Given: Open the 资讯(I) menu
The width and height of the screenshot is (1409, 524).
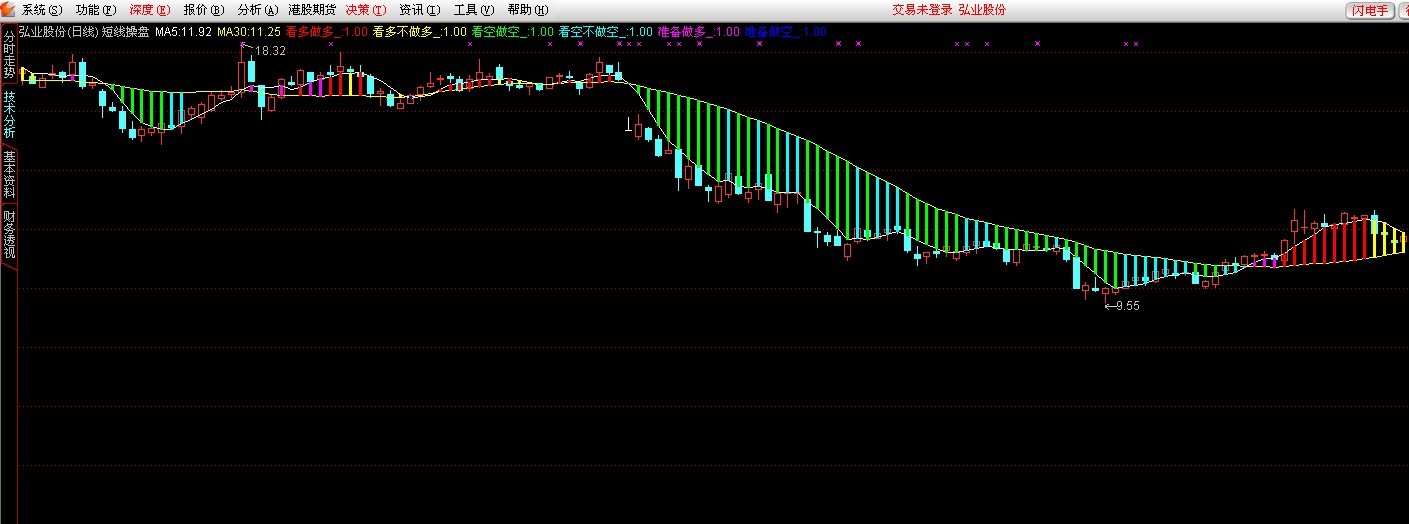Looking at the screenshot, I should click(419, 10).
